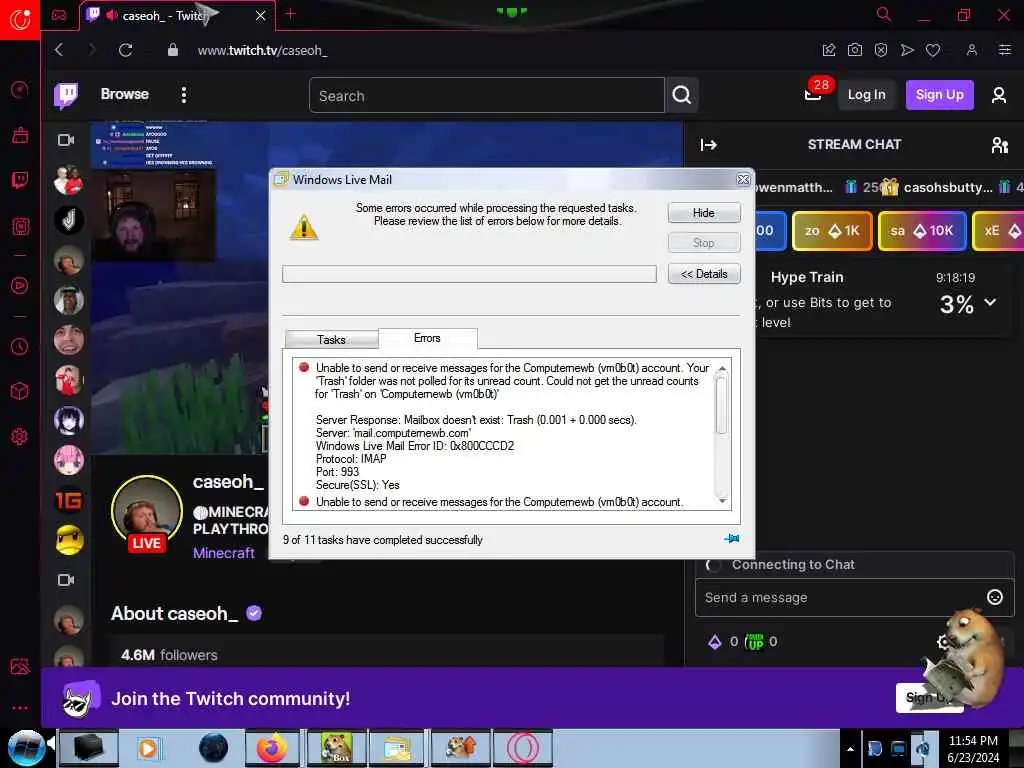This screenshot has width=1024, height=768.
Task: Select the Errors tab
Action: coord(427,338)
